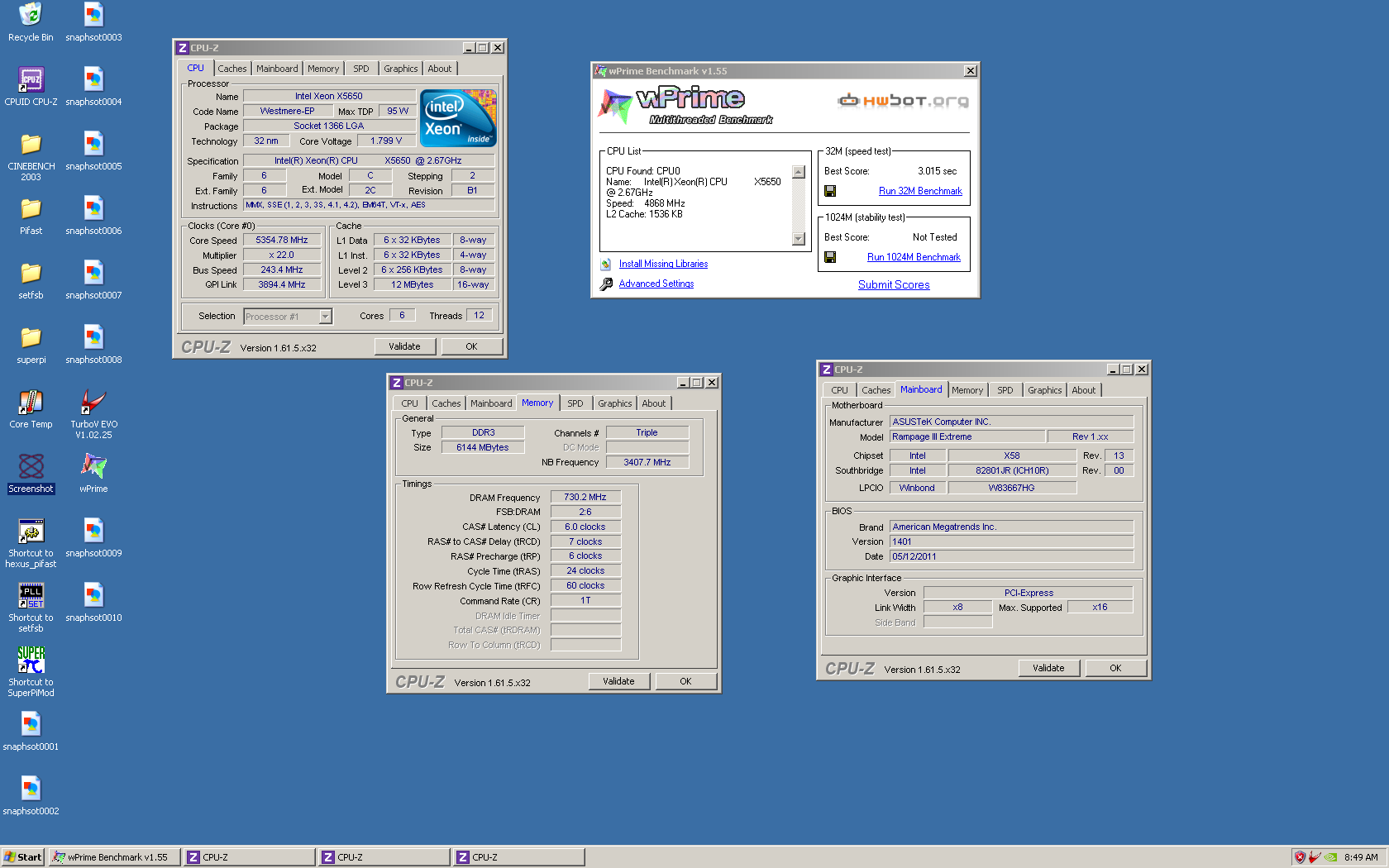
Task: Open Graphics tab in the Mainboard CPU-Z window
Action: pos(1044,390)
